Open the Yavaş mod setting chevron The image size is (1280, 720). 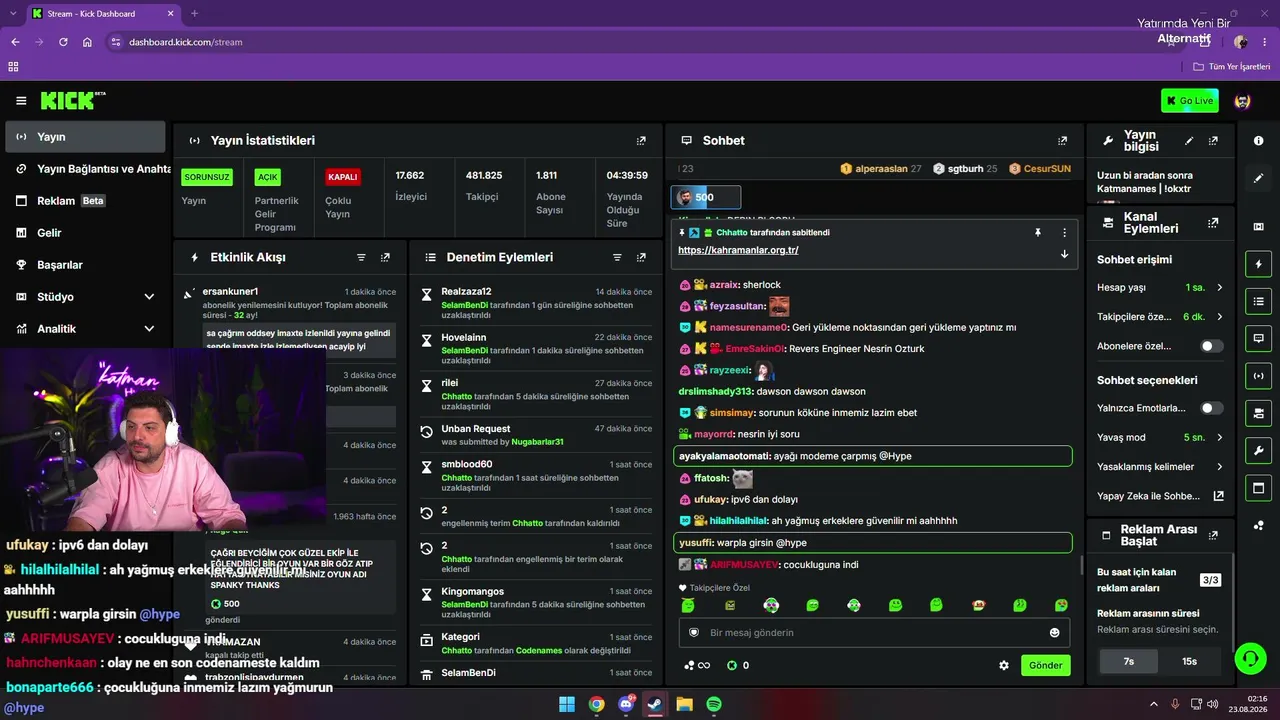click(1219, 438)
